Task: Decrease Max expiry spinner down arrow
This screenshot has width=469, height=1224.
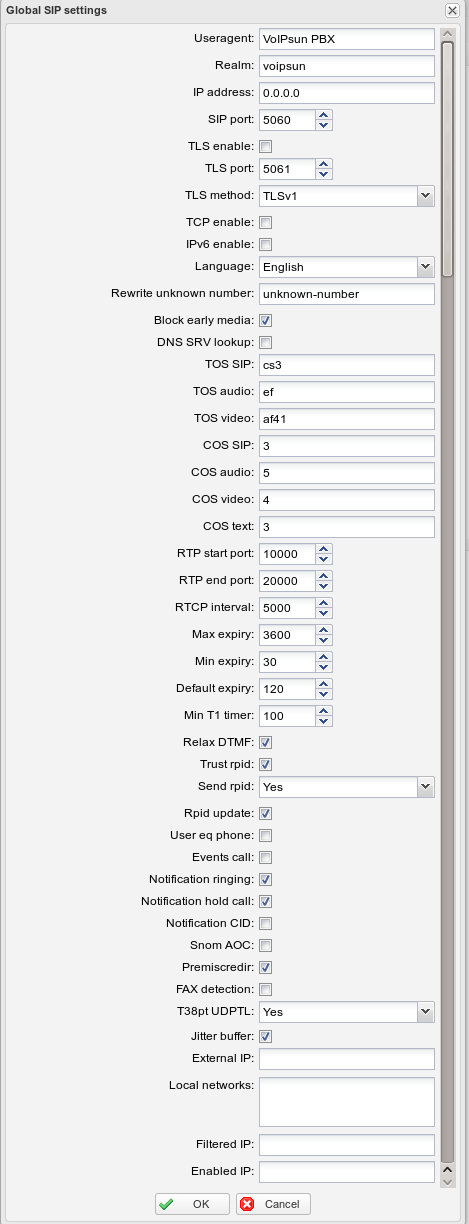Action: click(323, 641)
